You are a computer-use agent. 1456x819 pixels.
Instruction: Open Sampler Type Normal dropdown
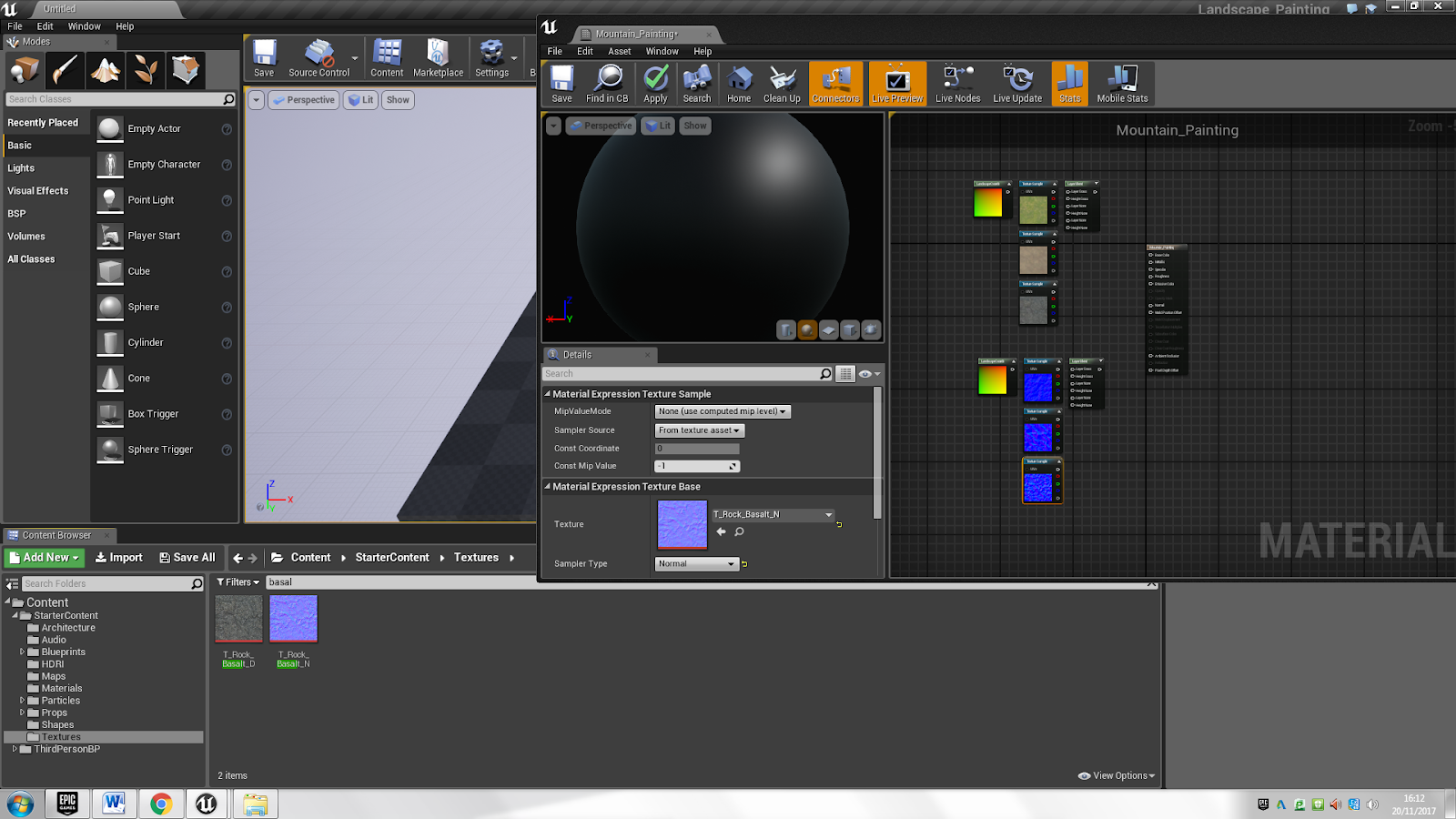coord(697,564)
